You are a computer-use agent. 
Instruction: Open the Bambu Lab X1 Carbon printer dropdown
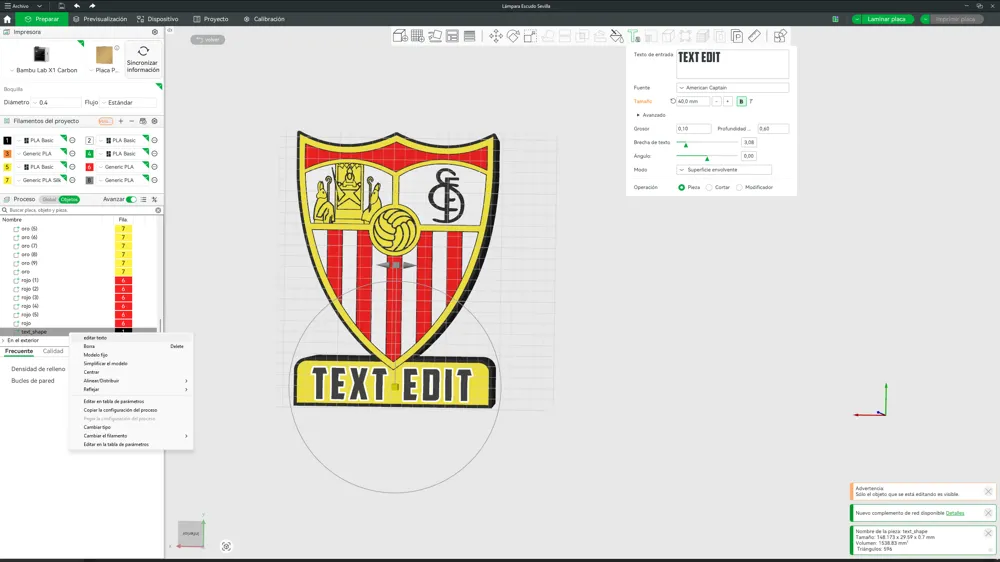[43, 70]
